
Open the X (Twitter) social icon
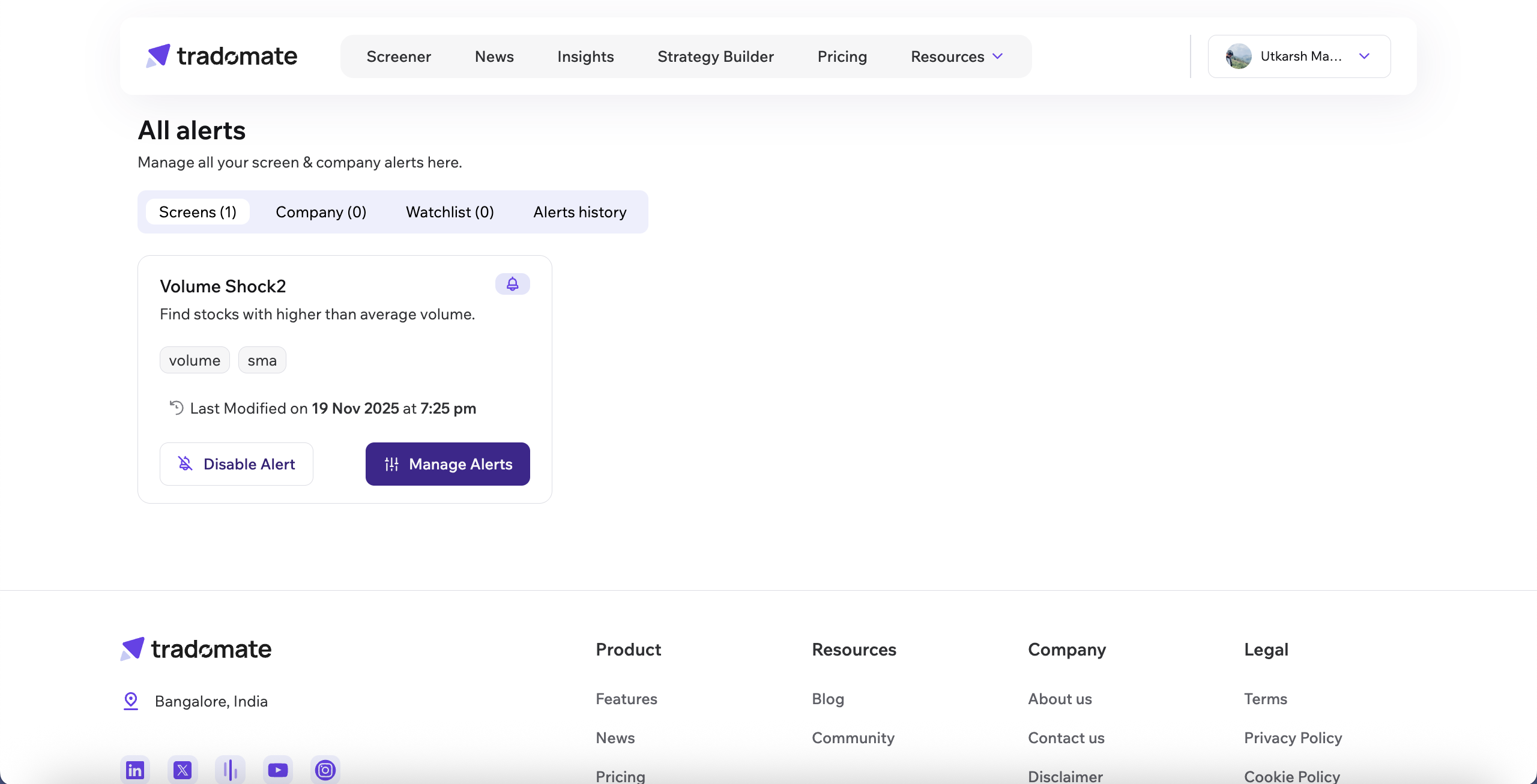182,769
